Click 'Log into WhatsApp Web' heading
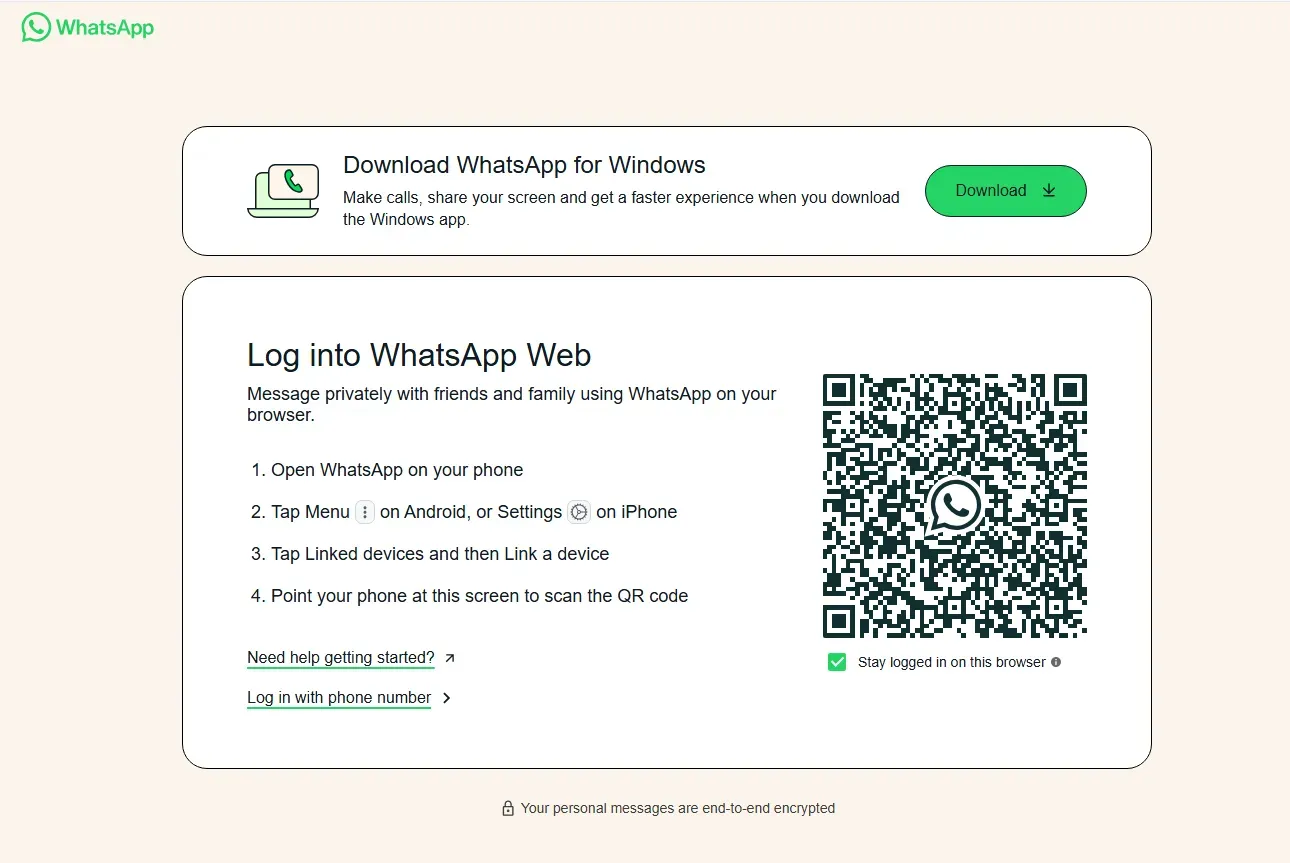 pyautogui.click(x=419, y=355)
